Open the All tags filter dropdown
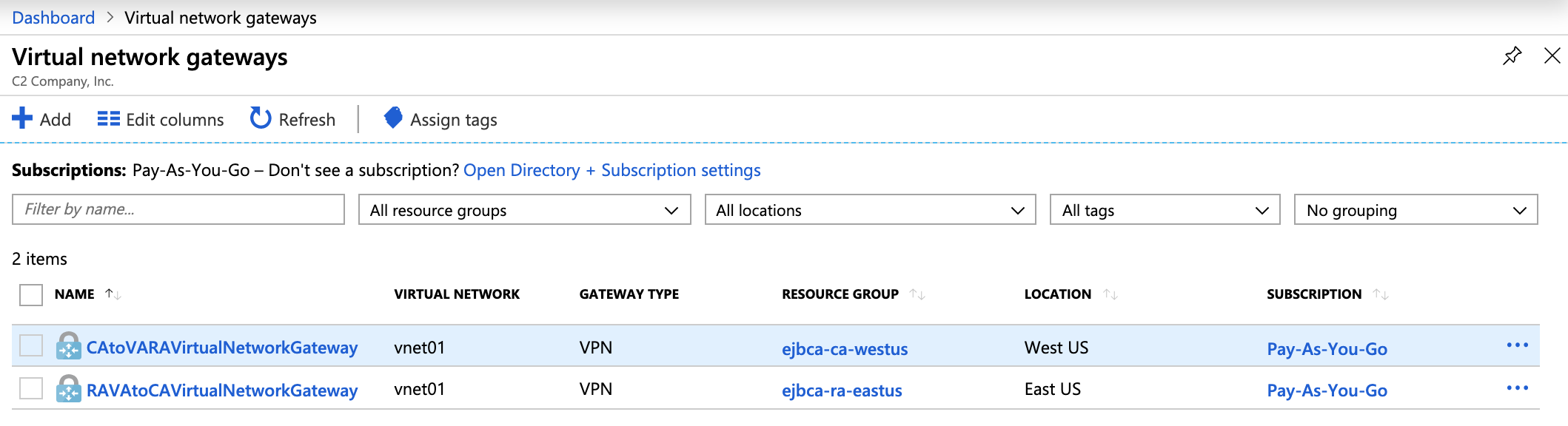1568x426 pixels. click(x=1165, y=210)
